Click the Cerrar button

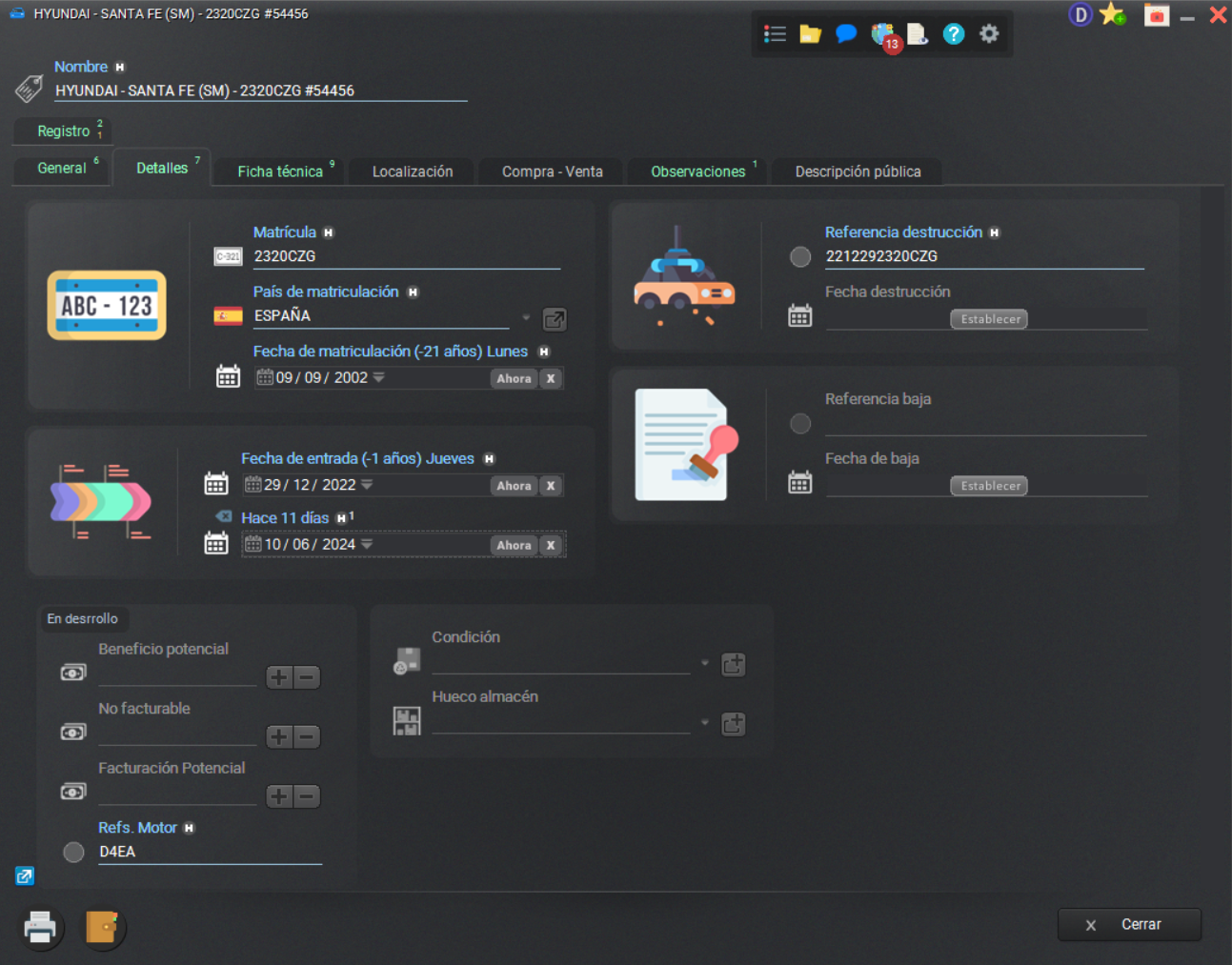pyautogui.click(x=1129, y=924)
